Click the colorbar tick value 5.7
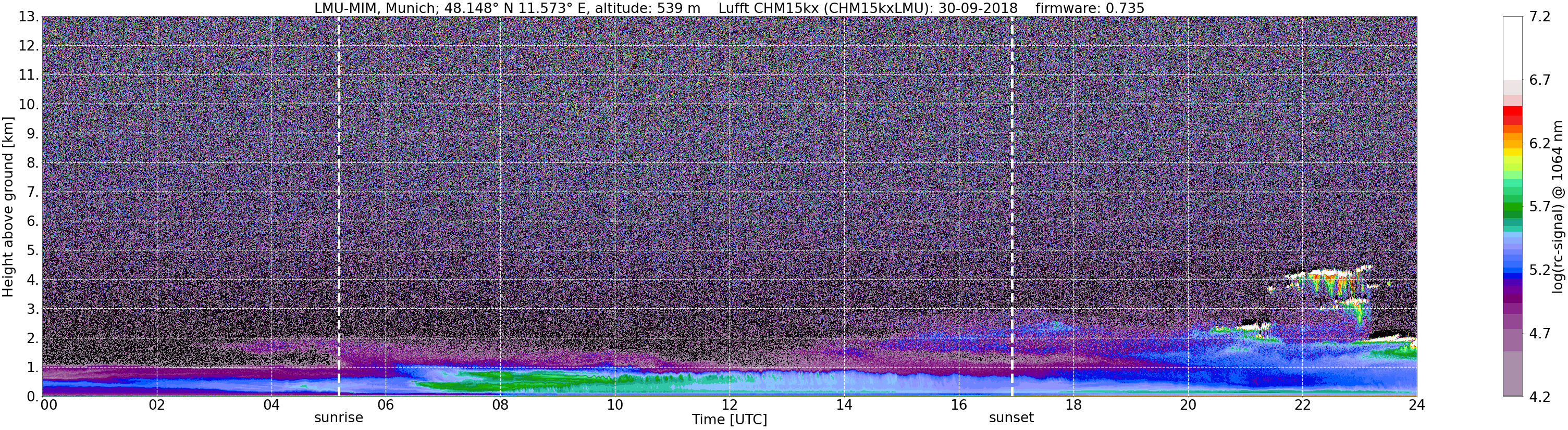Screen dimensions: 1568x430 click(1539, 206)
